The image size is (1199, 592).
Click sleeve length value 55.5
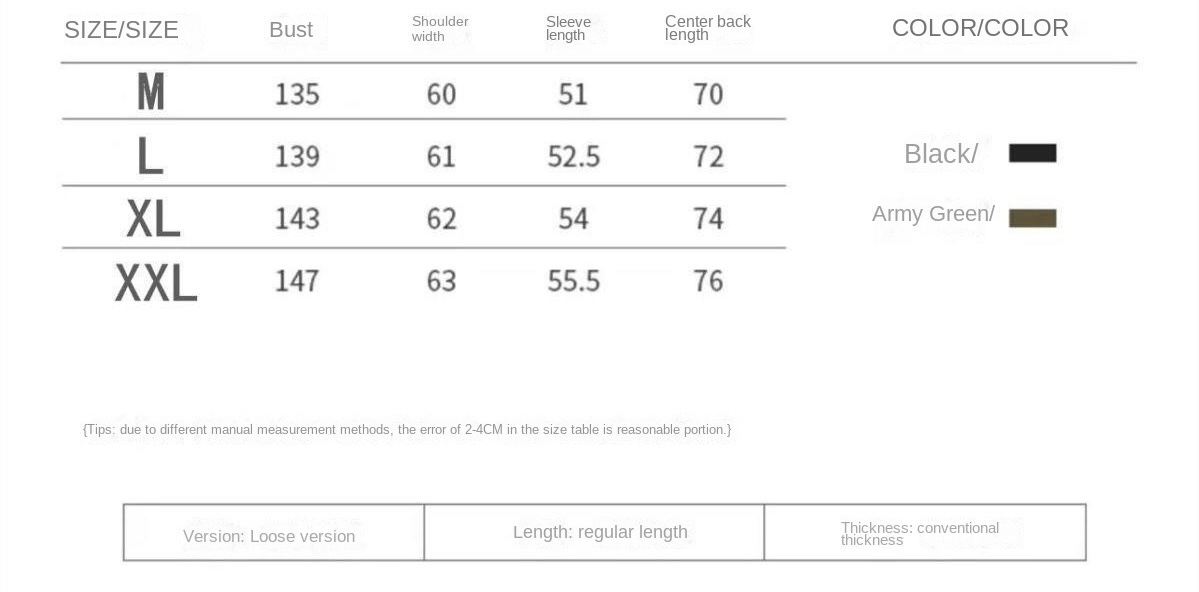[574, 281]
